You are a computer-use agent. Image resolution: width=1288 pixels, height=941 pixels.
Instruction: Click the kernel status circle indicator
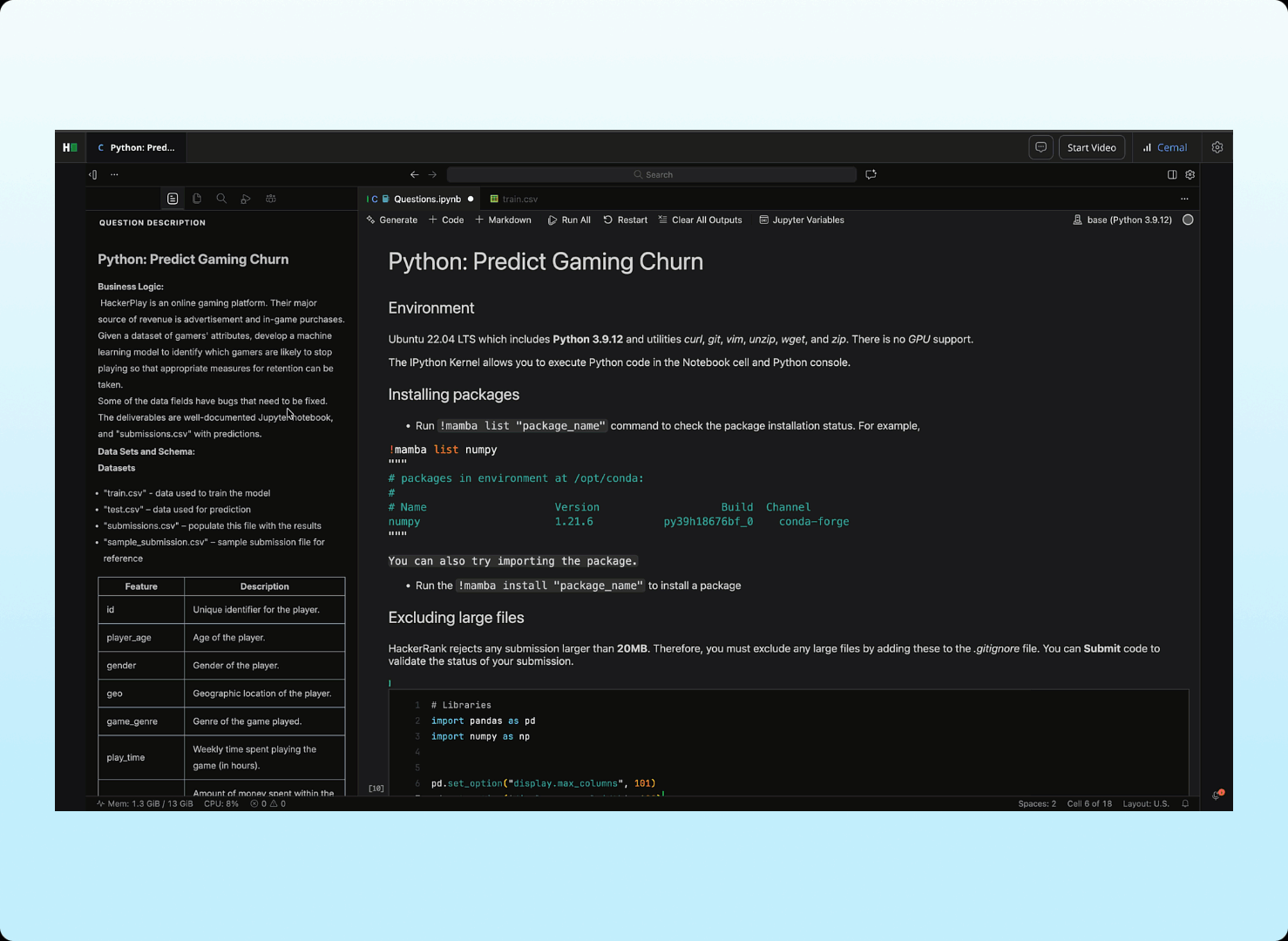click(1188, 220)
